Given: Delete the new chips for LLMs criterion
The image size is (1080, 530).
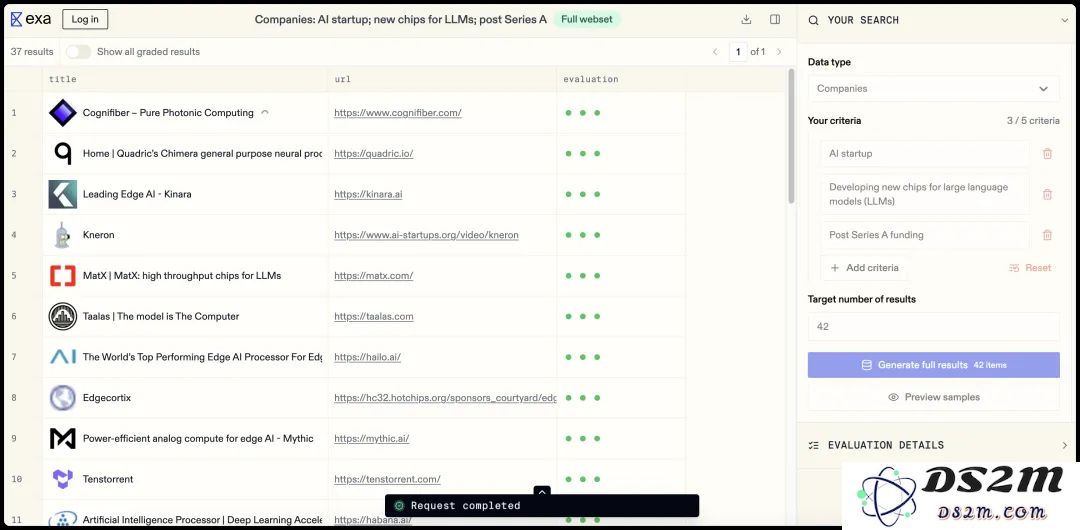Looking at the screenshot, I should pos(1047,194).
